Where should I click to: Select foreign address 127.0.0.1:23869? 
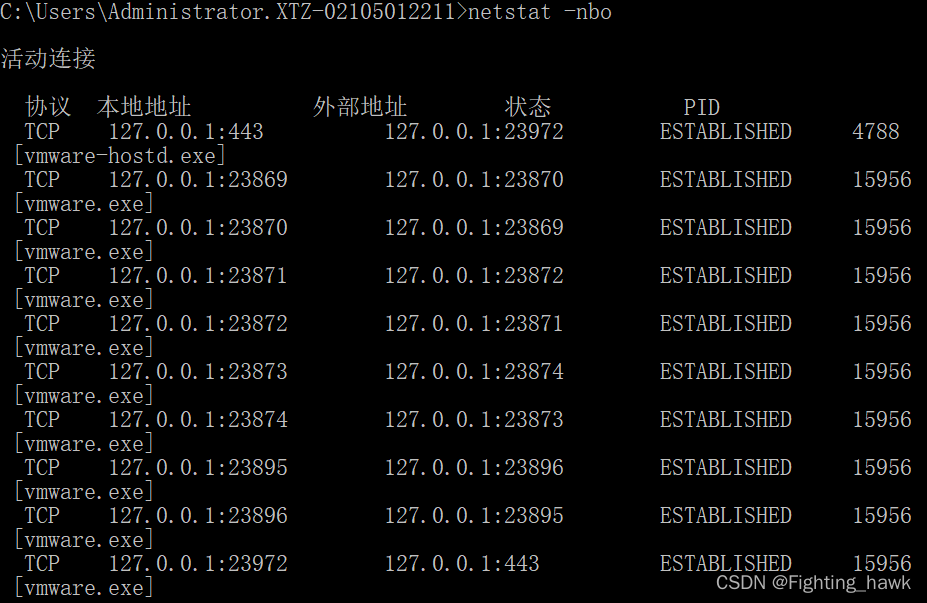pyautogui.click(x=474, y=228)
